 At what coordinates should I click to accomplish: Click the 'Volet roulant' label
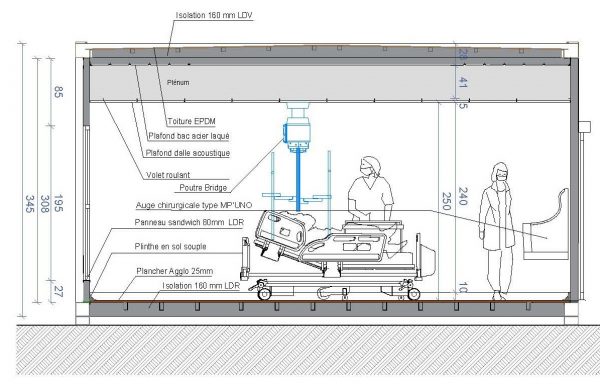[x=168, y=175]
